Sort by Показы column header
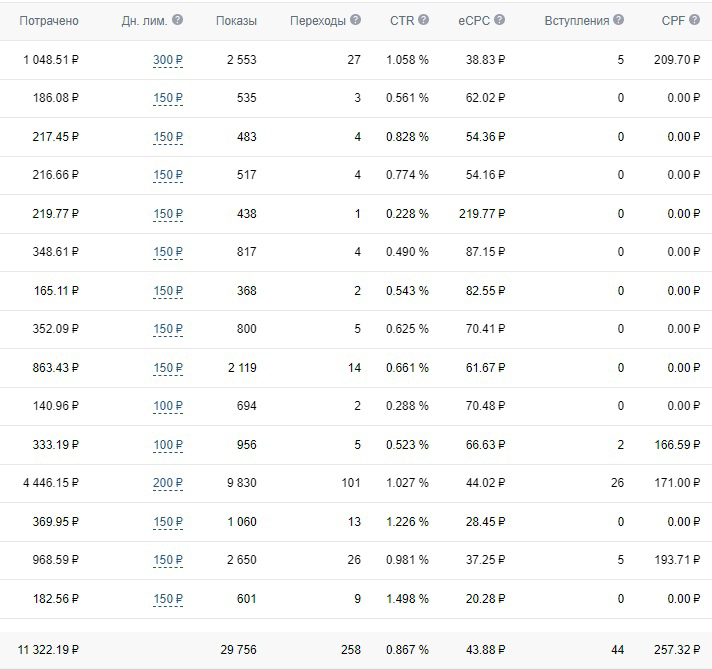712x669 pixels. click(236, 21)
